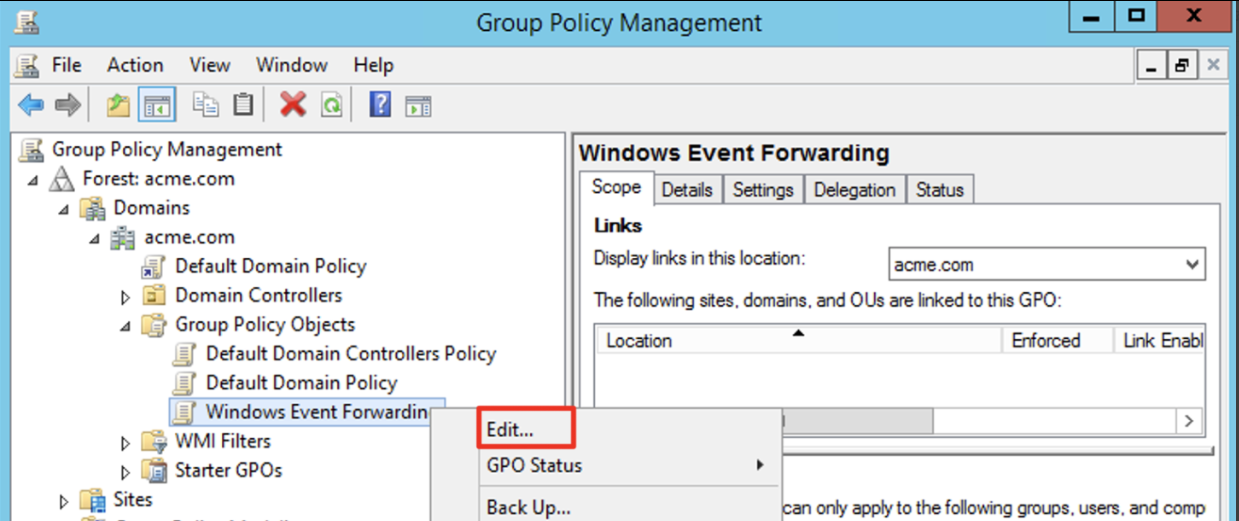Image resolution: width=1239 pixels, height=521 pixels.
Task: Click the red Delete X toolbar icon
Action: tap(293, 104)
